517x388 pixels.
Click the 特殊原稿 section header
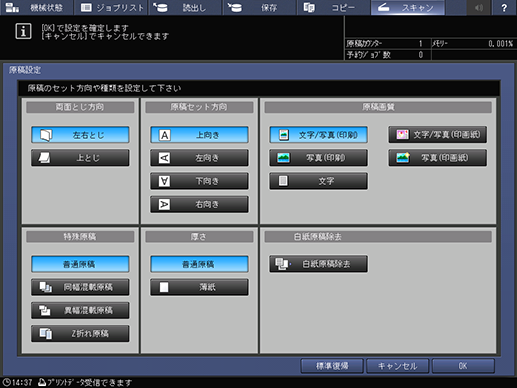tap(80, 237)
